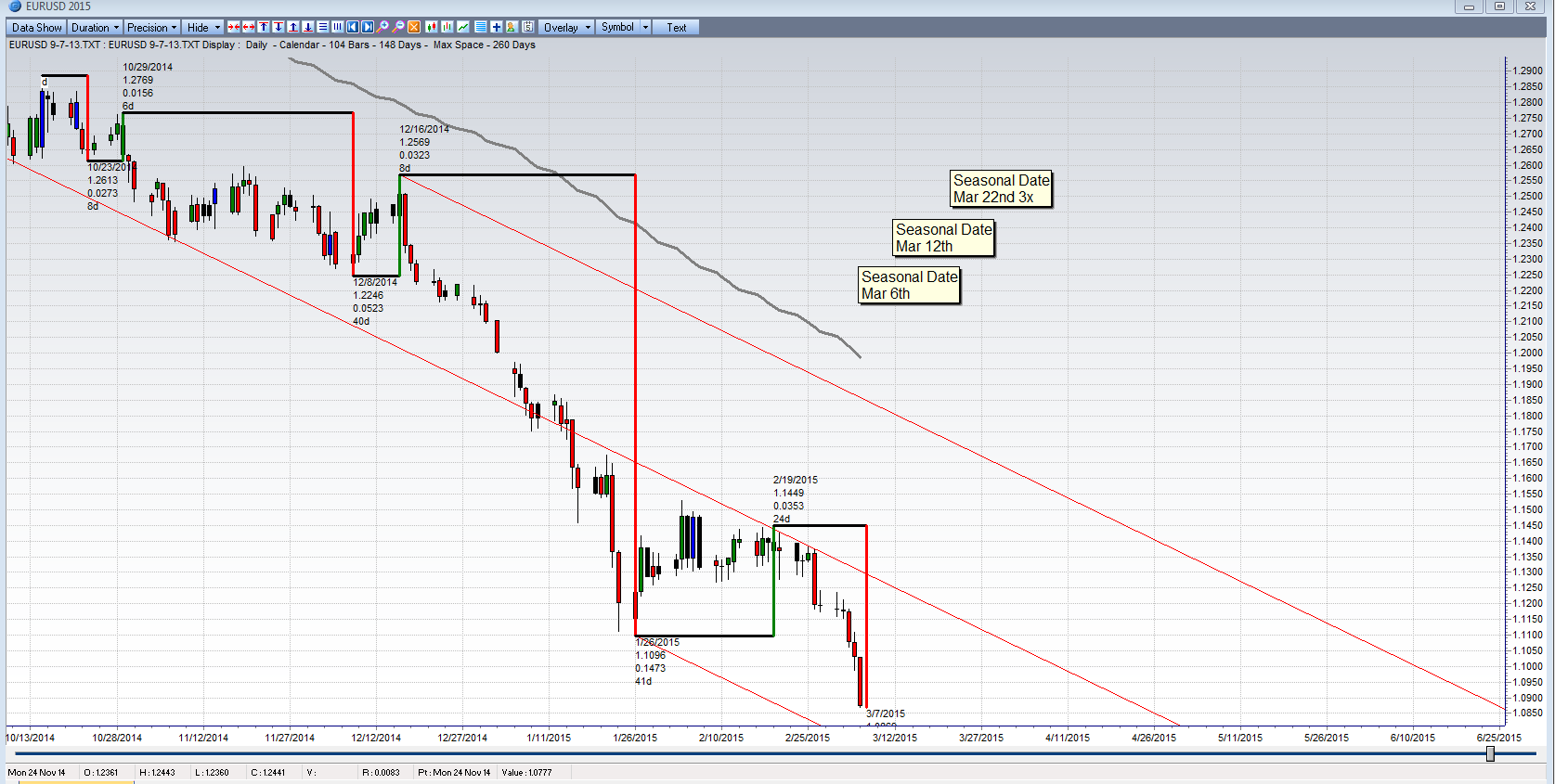This screenshot has width=1555, height=784.
Task: Click the expand bars horizontally icon
Action: (x=249, y=27)
